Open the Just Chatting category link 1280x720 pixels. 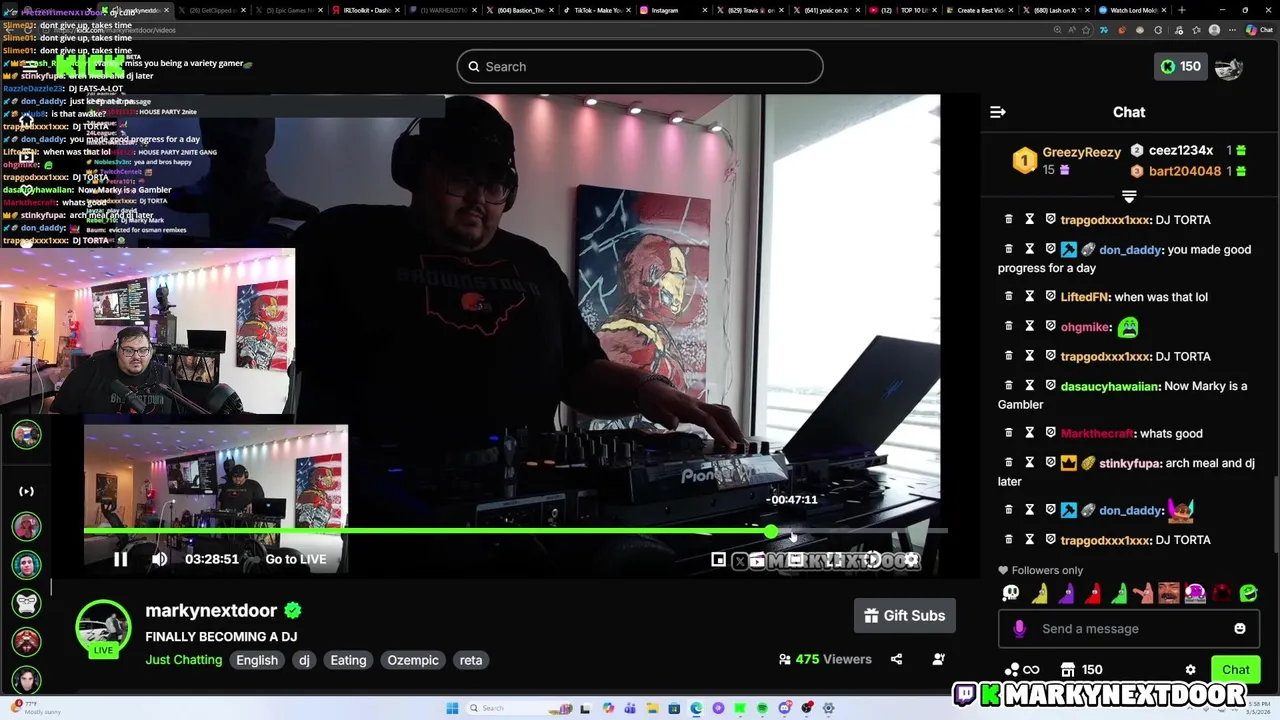click(184, 660)
